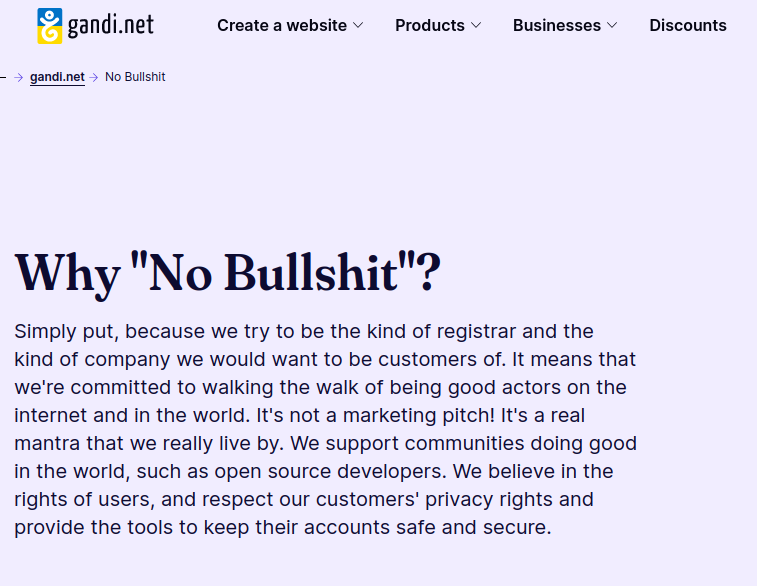Expand the Businesses chevron arrow
Screen dimensions: 757x586
point(612,26)
